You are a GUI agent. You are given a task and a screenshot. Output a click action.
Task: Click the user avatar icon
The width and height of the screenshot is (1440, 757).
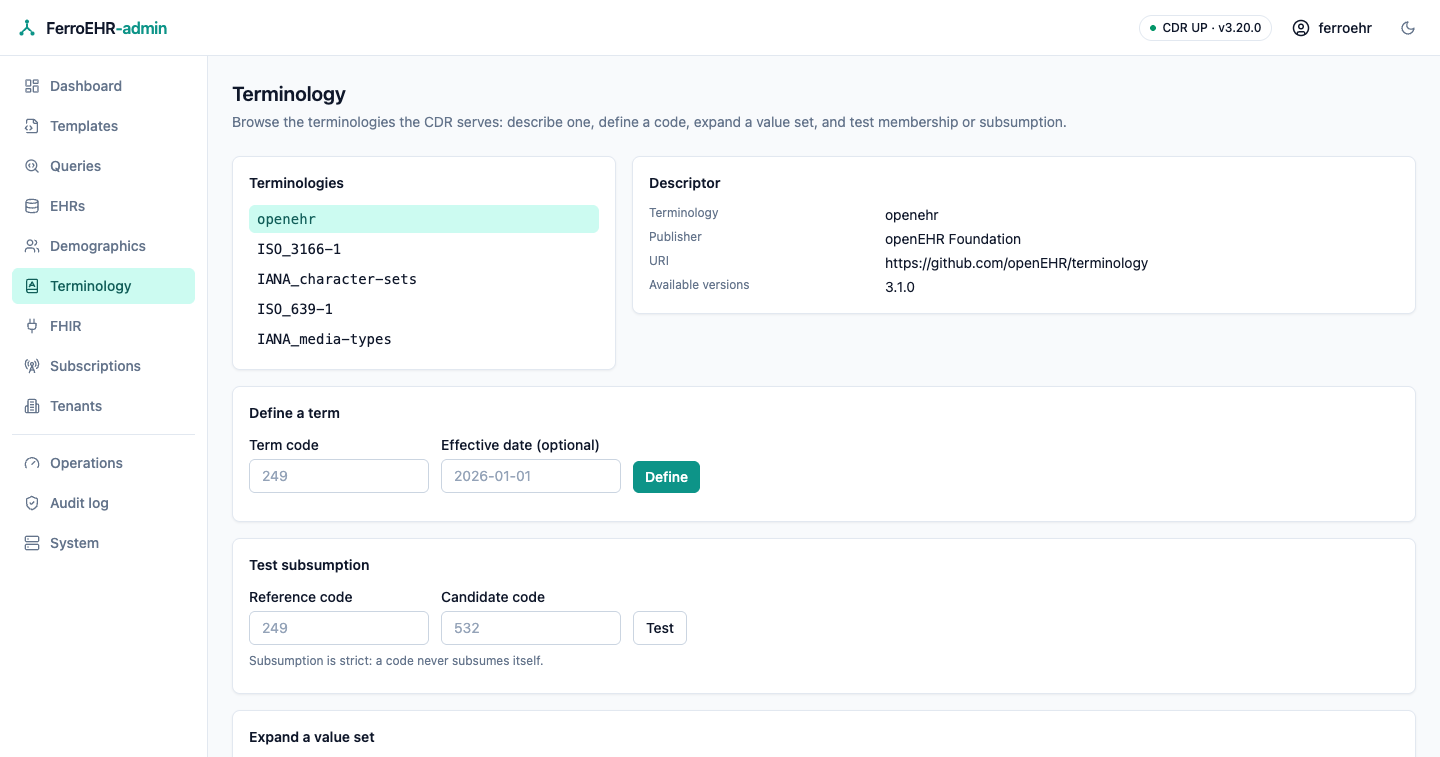coord(1301,28)
